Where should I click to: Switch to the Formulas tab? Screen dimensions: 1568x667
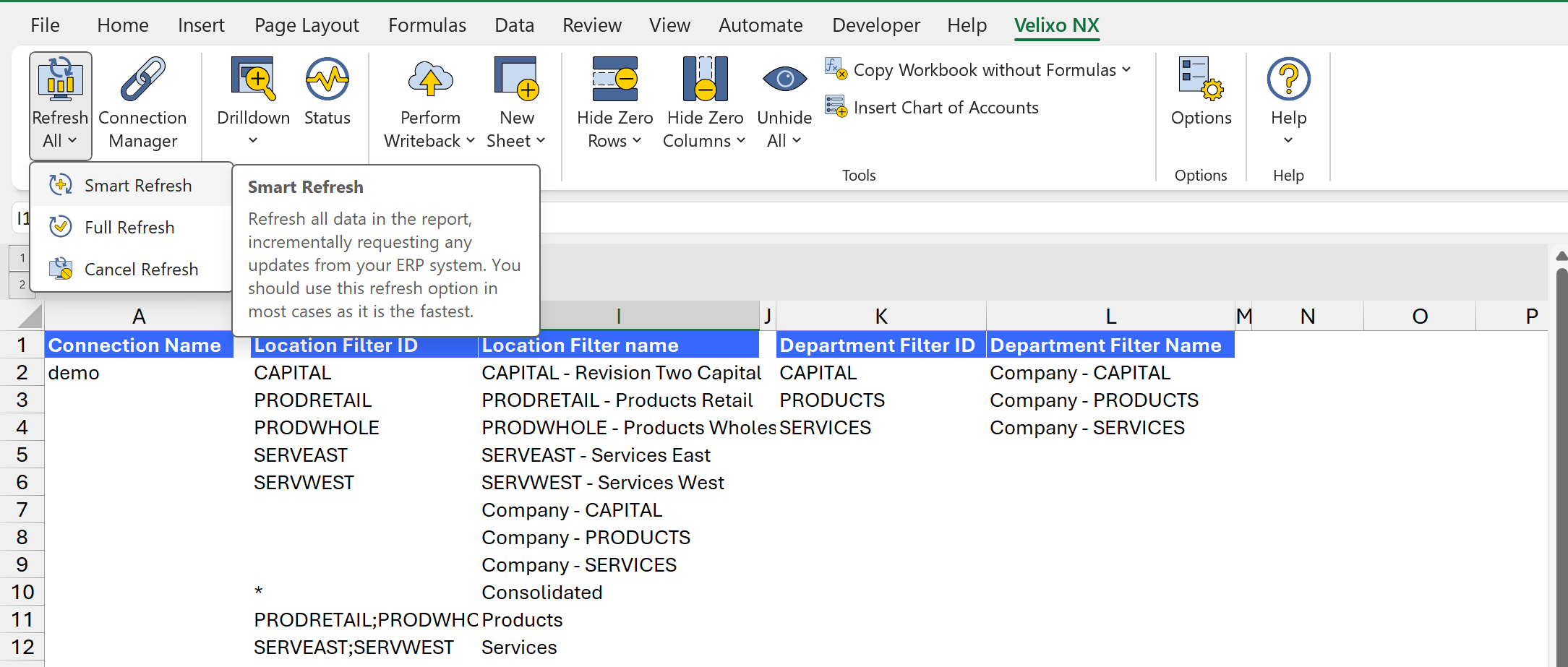click(x=427, y=25)
